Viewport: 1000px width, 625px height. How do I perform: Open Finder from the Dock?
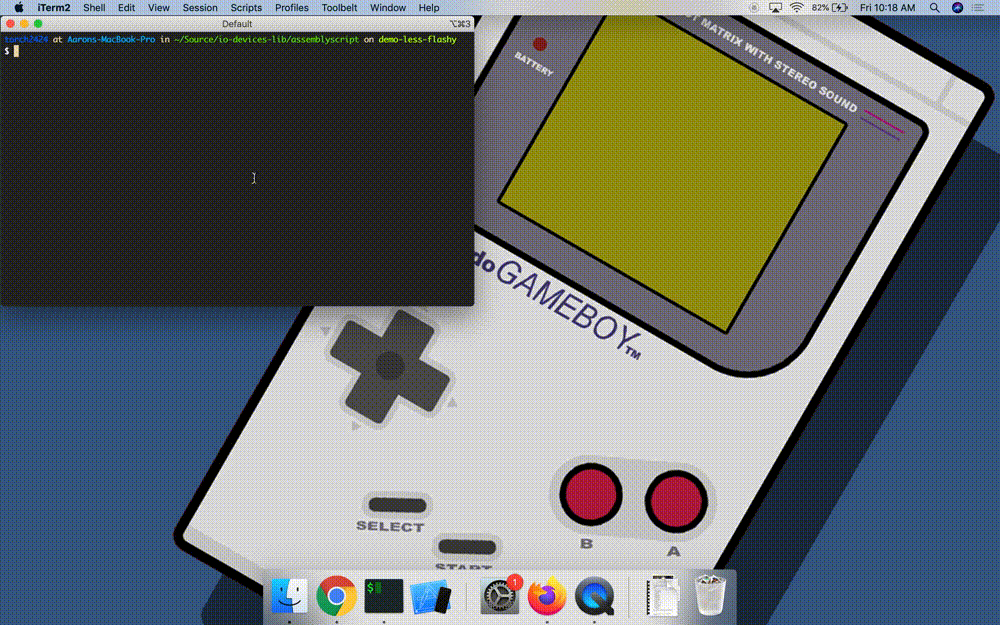click(x=289, y=596)
